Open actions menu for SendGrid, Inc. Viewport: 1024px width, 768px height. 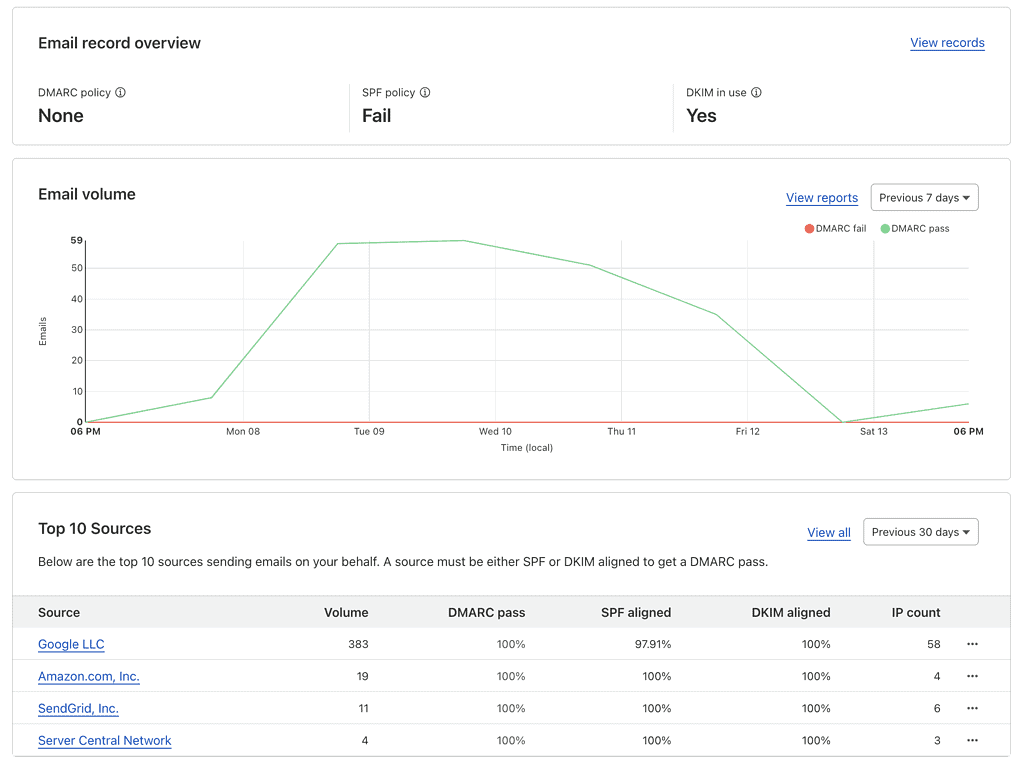972,708
